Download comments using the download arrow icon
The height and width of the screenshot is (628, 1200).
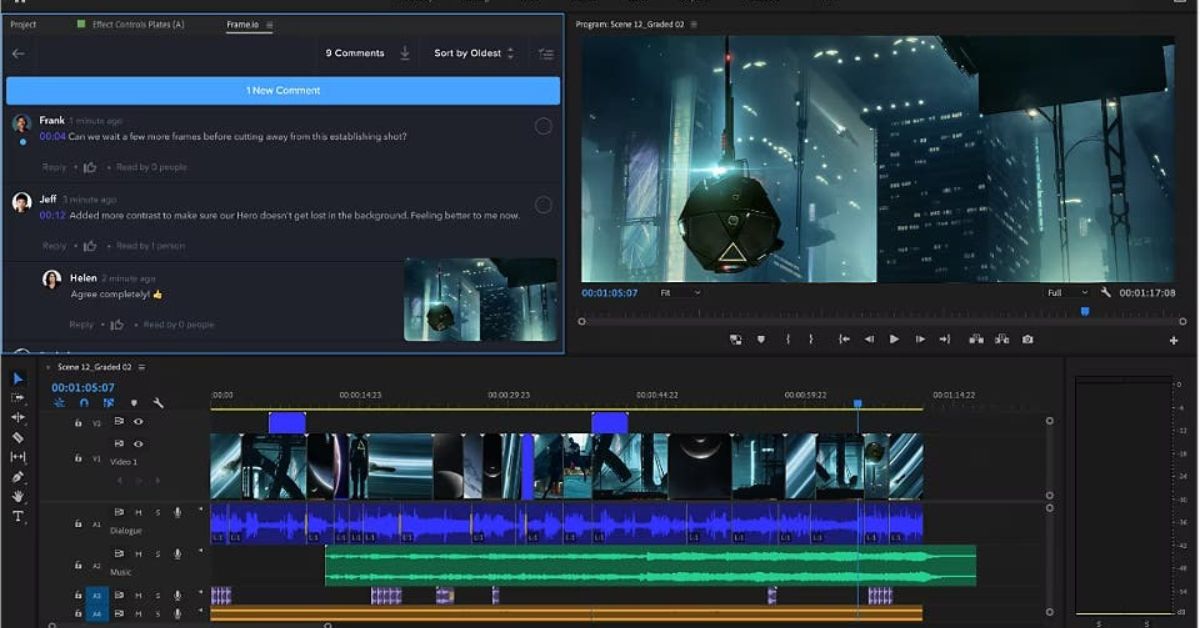coord(405,53)
